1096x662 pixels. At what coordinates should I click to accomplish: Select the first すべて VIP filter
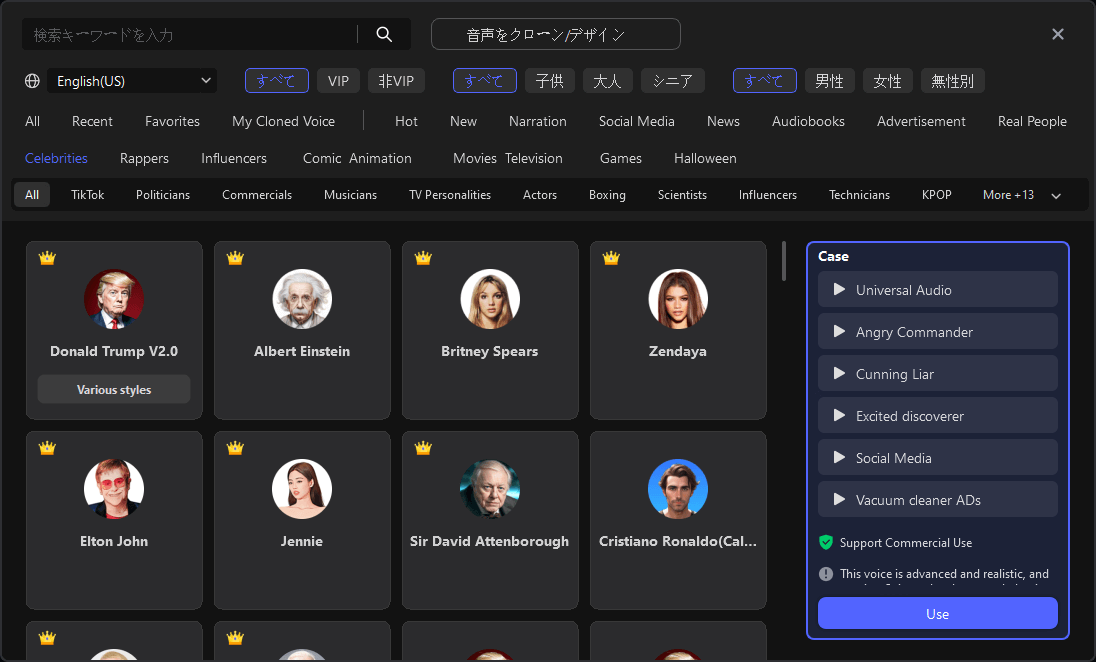point(276,81)
